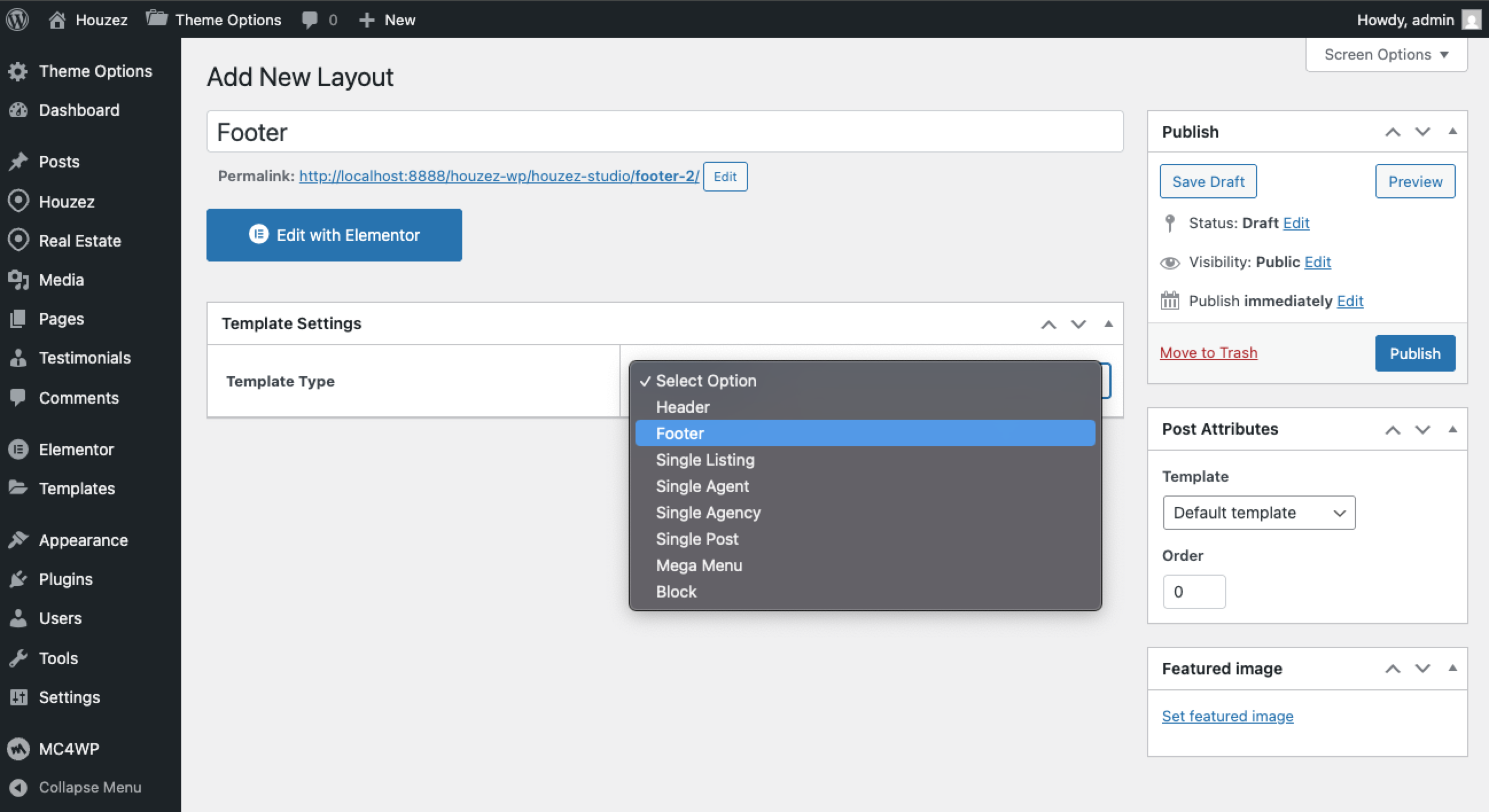Screen dimensions: 1489x812
Task: Click the Order number input field
Action: pos(1194,591)
